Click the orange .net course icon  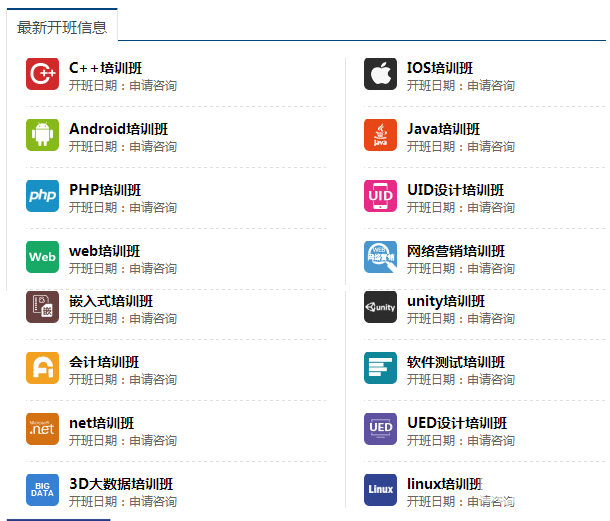point(42,429)
